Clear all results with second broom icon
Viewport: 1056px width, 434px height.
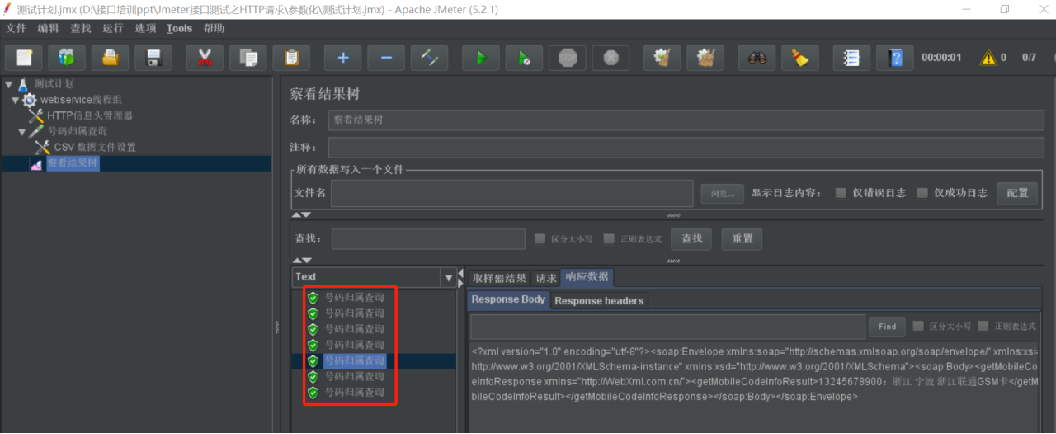(x=705, y=58)
